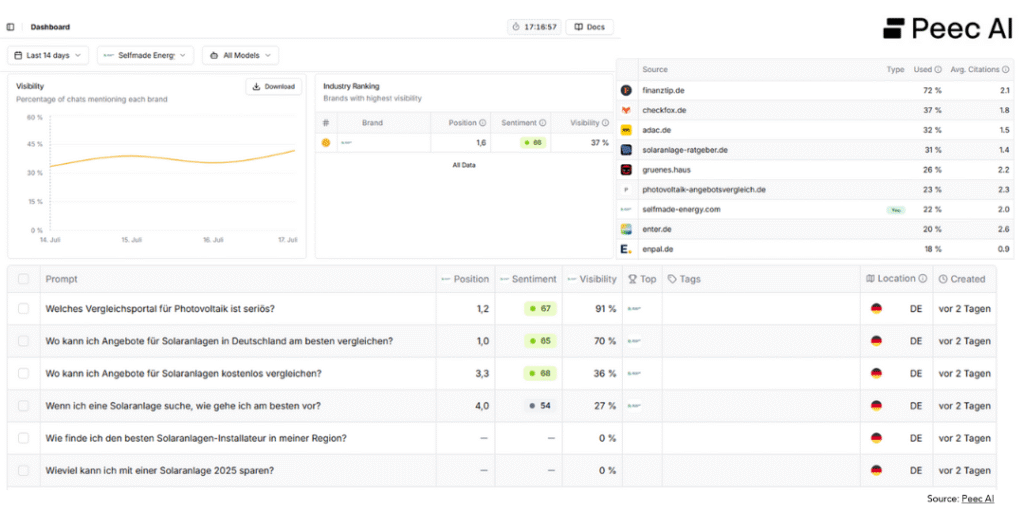
Task: Sort by Visibility column in prompts table
Action: click(592, 279)
